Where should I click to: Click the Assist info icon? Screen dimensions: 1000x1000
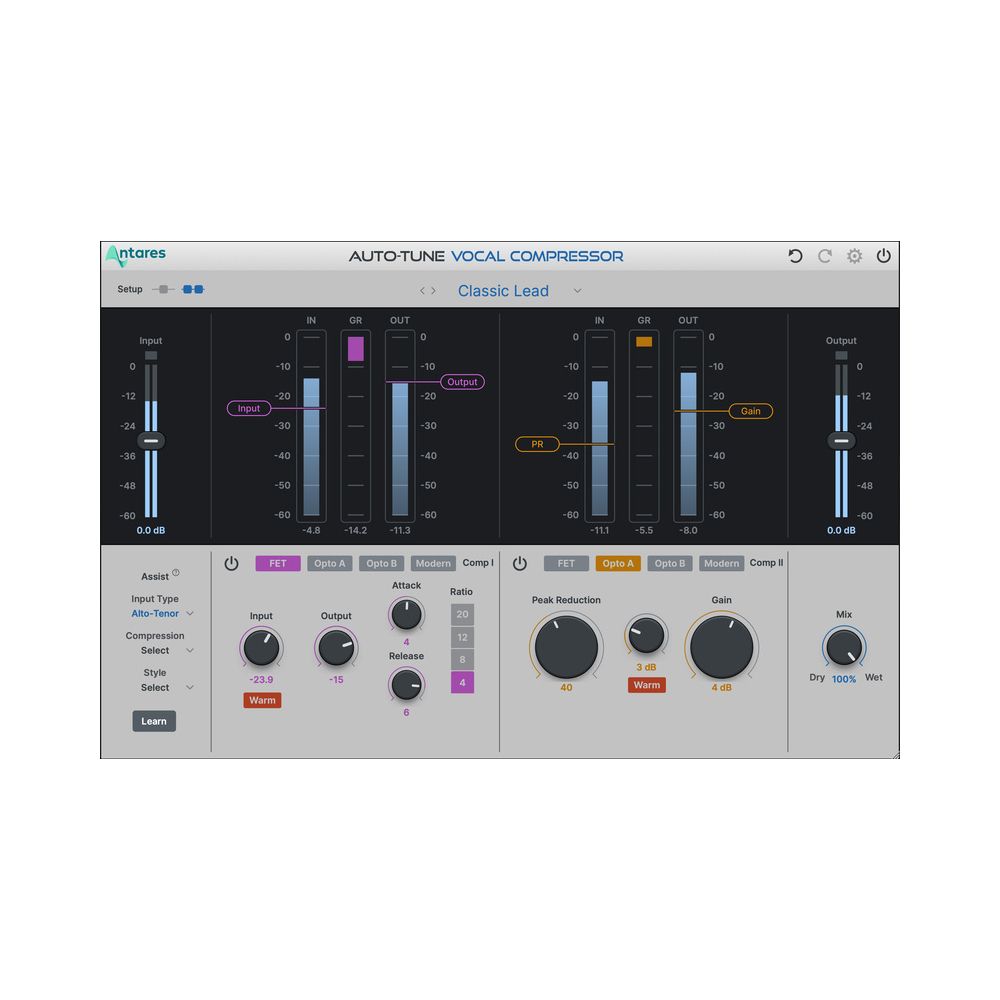coord(176,570)
